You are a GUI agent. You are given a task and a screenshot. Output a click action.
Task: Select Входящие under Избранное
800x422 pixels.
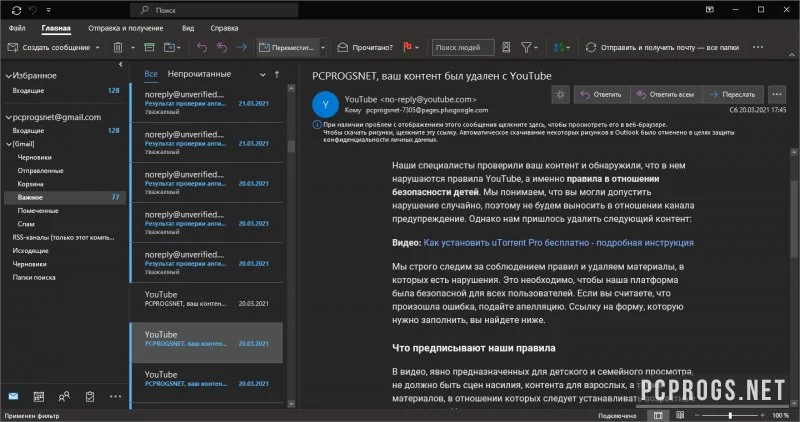point(65,90)
